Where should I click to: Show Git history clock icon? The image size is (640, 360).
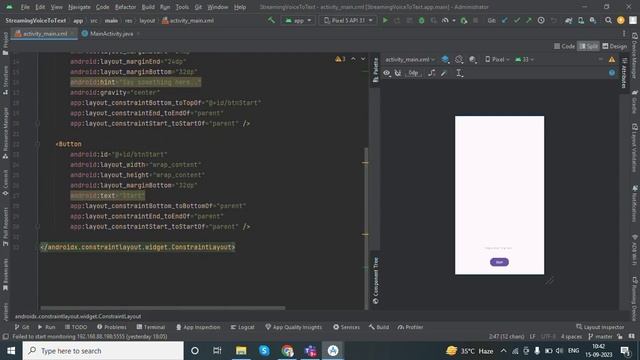(x=541, y=20)
